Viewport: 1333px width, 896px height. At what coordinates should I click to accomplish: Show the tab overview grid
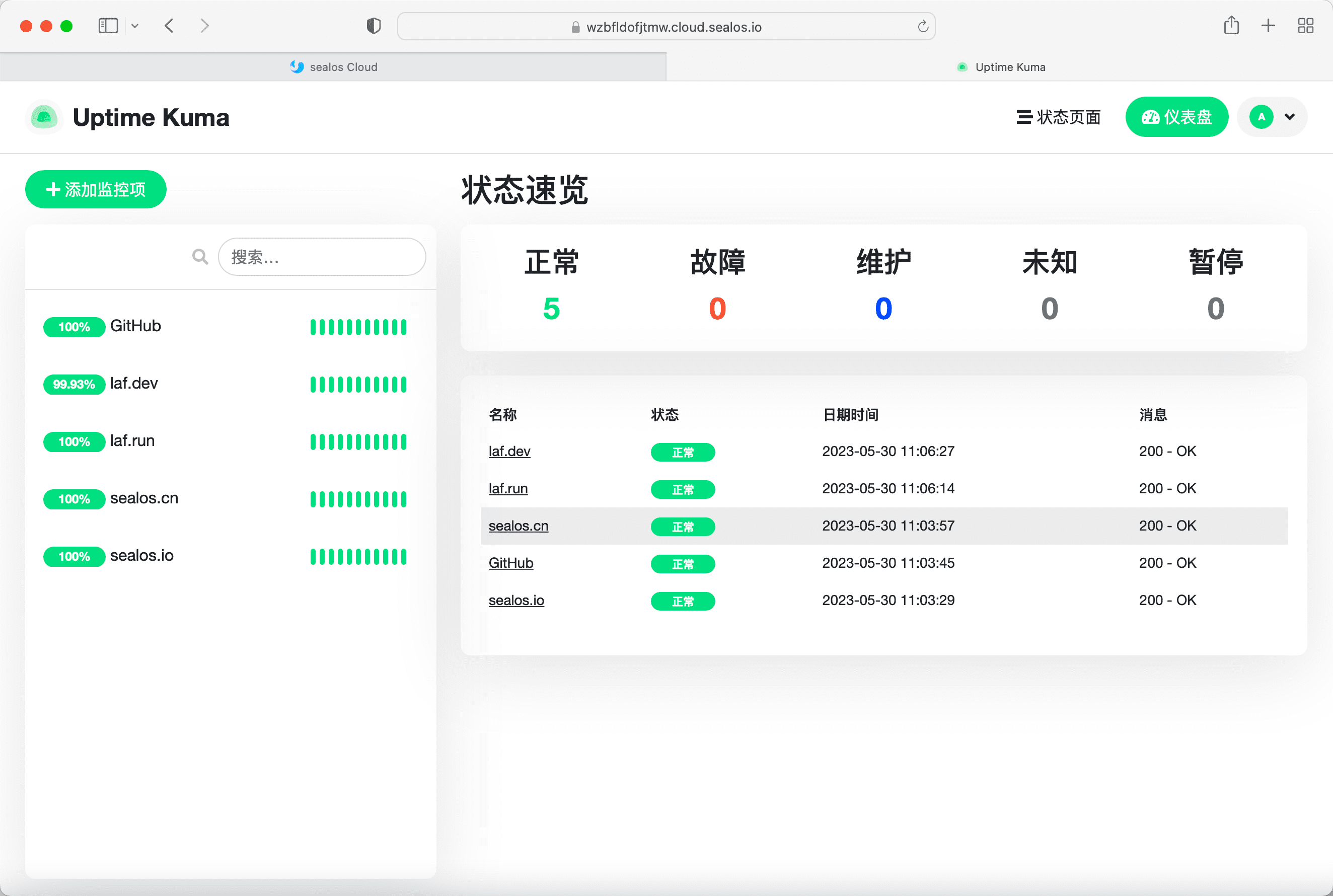coord(1306,26)
